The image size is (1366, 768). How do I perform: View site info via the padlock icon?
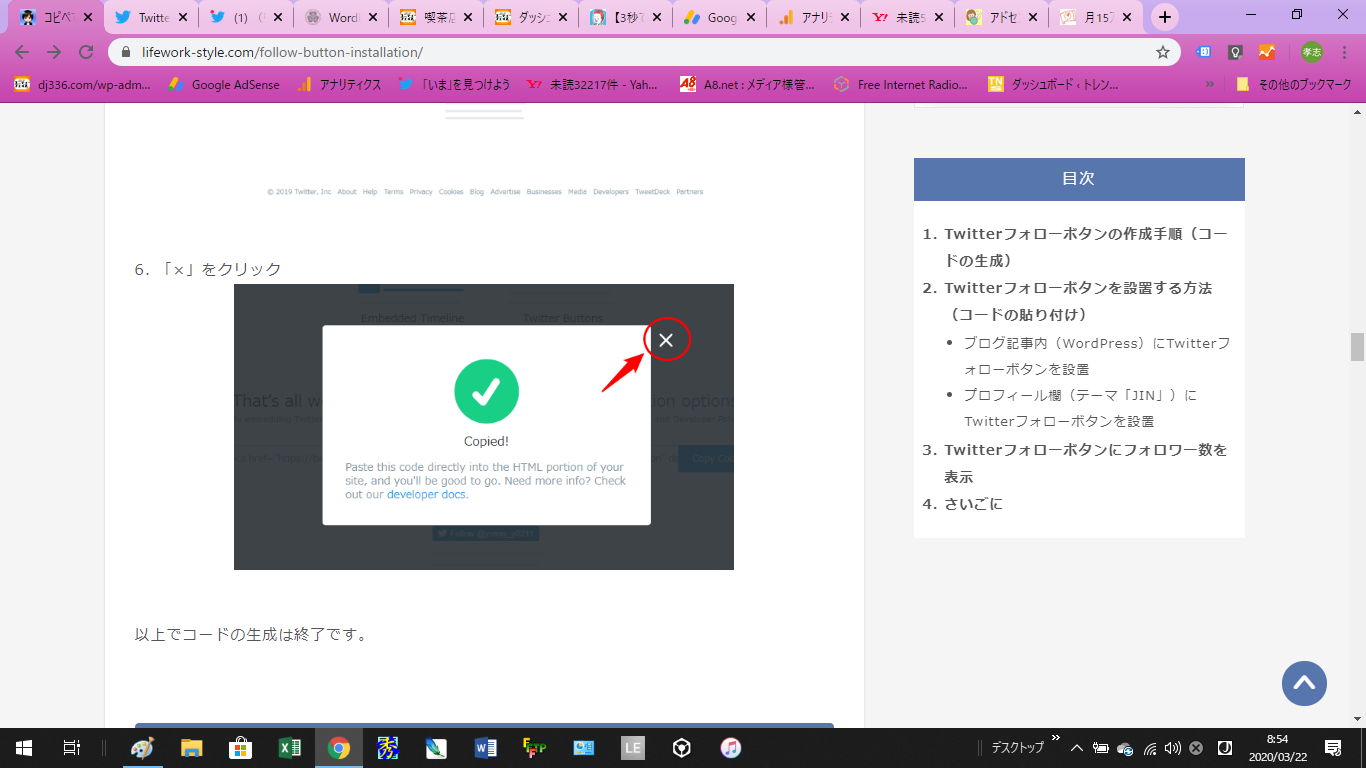127,52
